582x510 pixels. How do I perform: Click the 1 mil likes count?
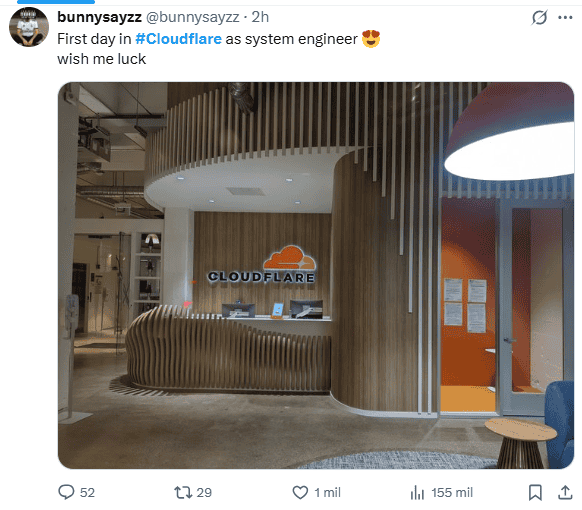(327, 493)
